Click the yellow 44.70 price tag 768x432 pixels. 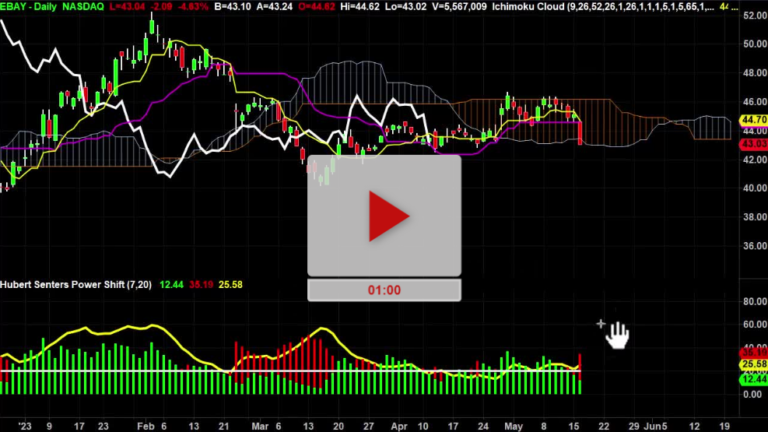click(752, 120)
